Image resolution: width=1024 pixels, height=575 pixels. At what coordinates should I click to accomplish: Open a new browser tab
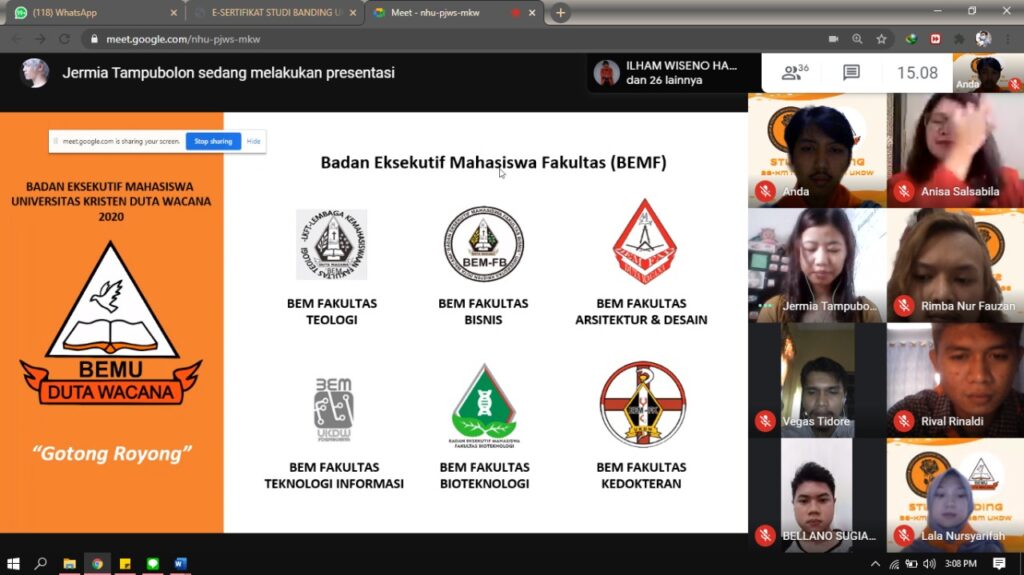[x=560, y=12]
